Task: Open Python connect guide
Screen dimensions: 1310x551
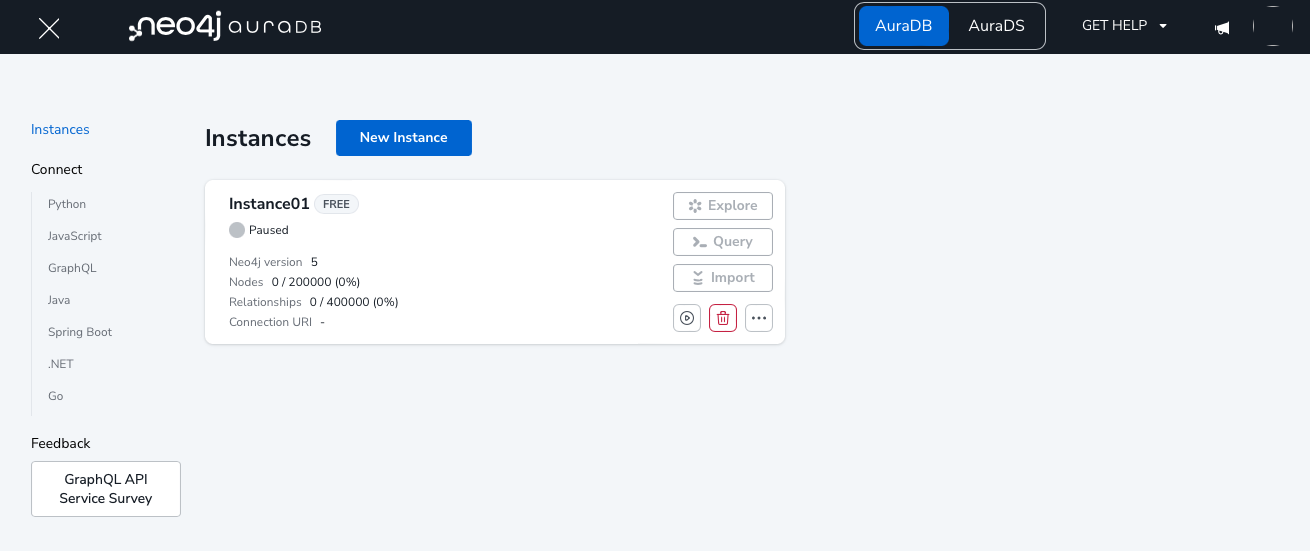Action: pos(67,204)
